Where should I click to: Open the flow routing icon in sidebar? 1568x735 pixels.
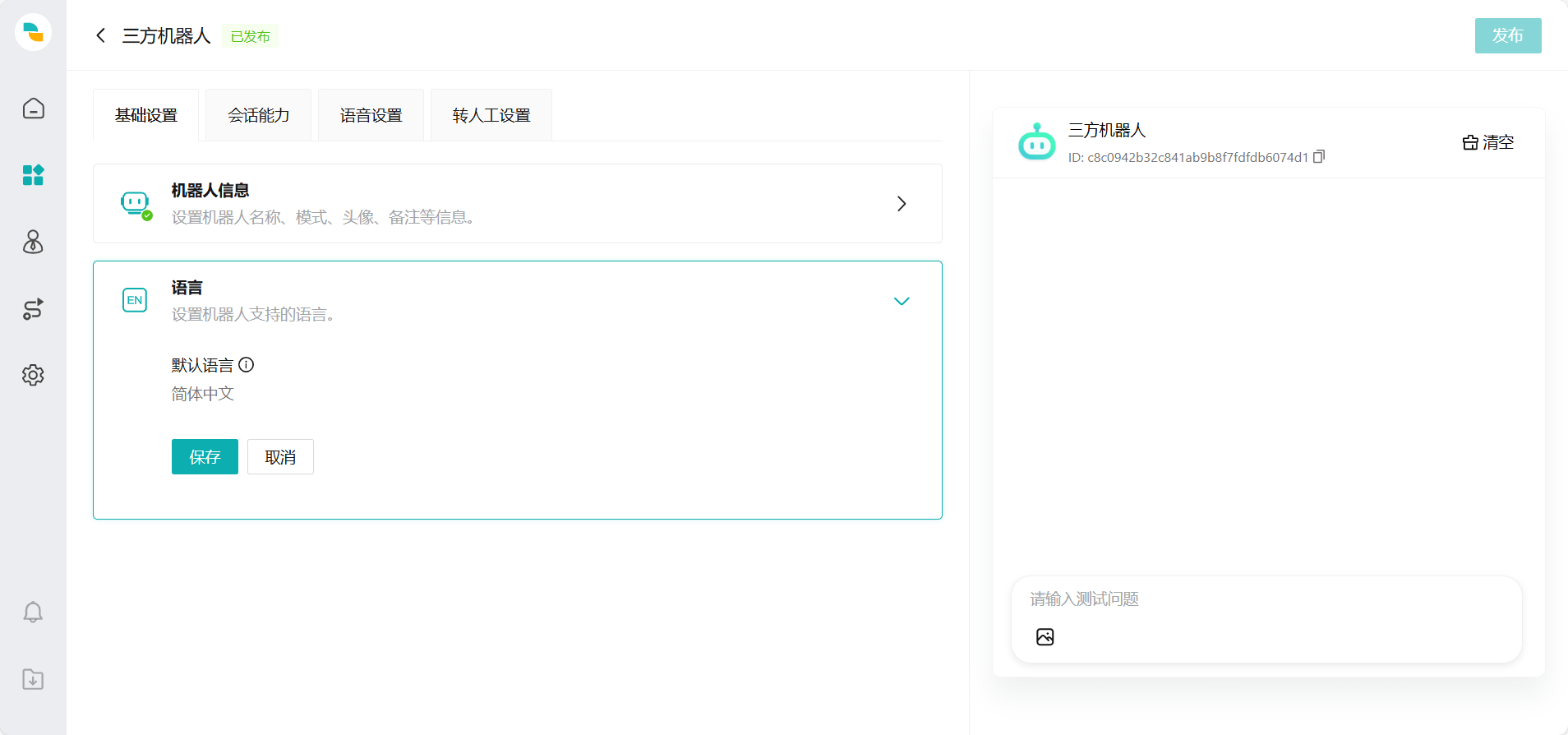(33, 309)
